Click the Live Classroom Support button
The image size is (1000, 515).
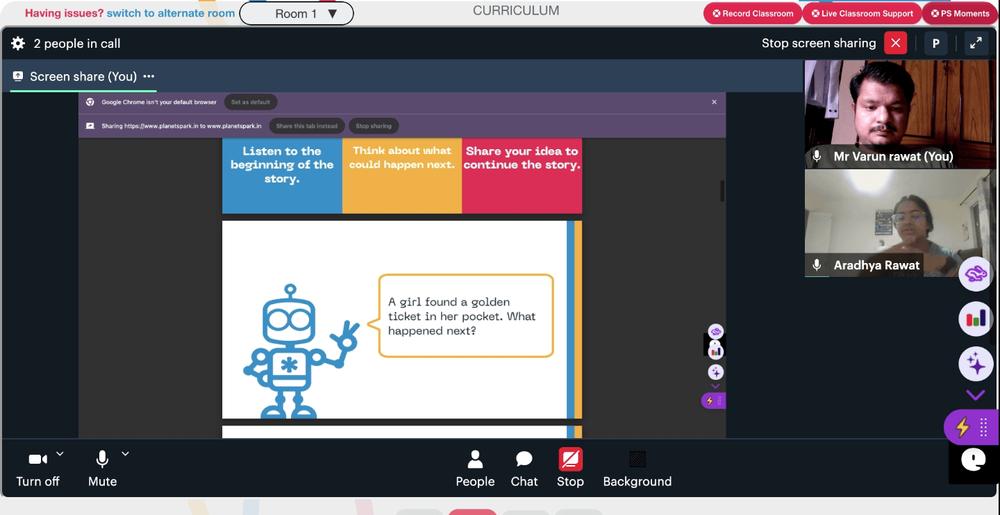click(x=862, y=13)
